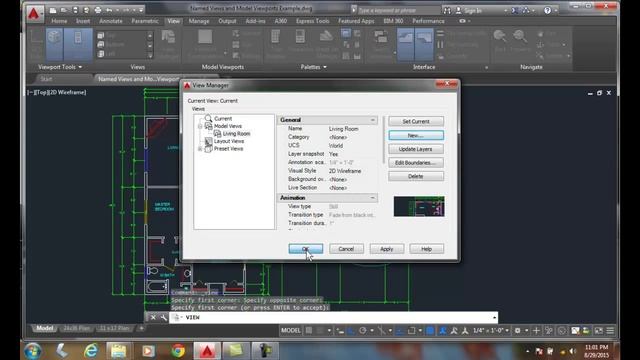The height and width of the screenshot is (360, 640).
Task: Toggle the File Tabs button in Interface panel
Action: [405, 44]
